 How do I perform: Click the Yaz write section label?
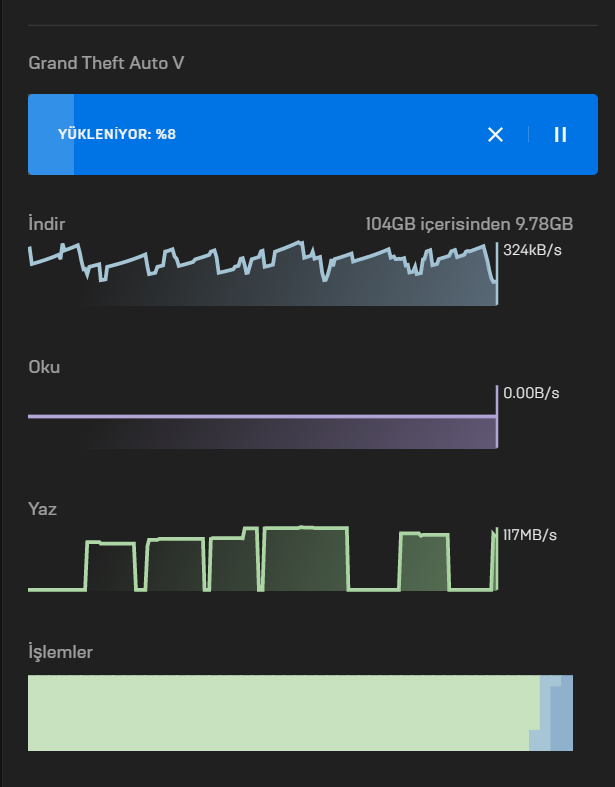tap(42, 509)
